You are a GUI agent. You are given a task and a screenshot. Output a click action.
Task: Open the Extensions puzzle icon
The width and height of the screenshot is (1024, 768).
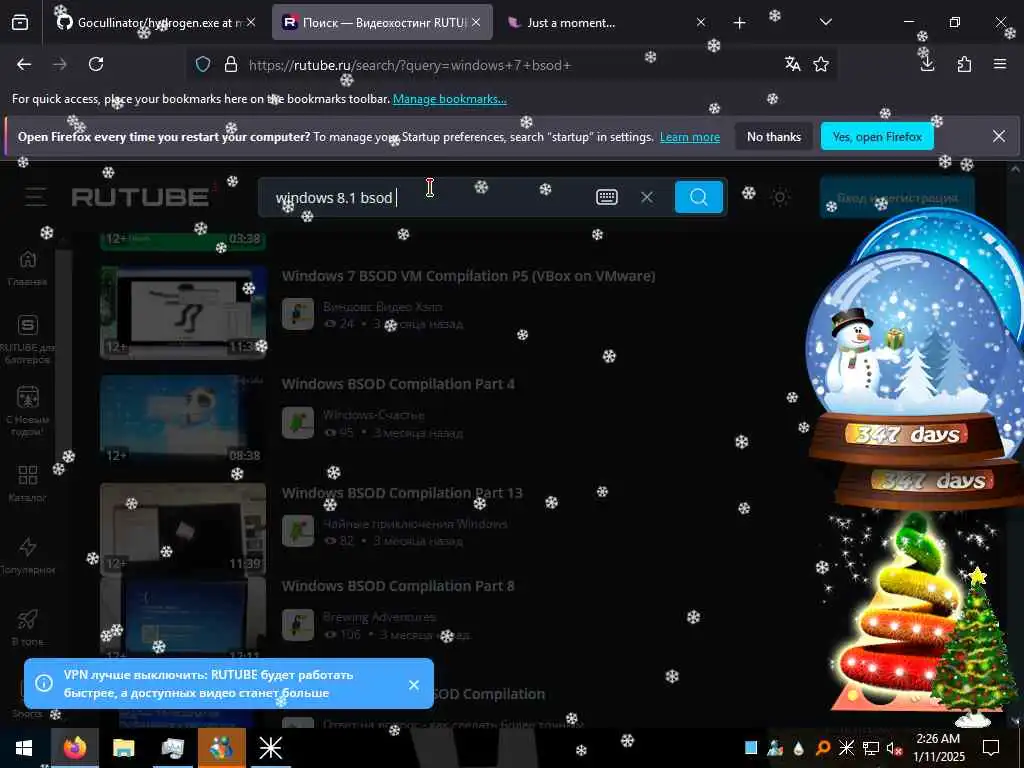964,64
